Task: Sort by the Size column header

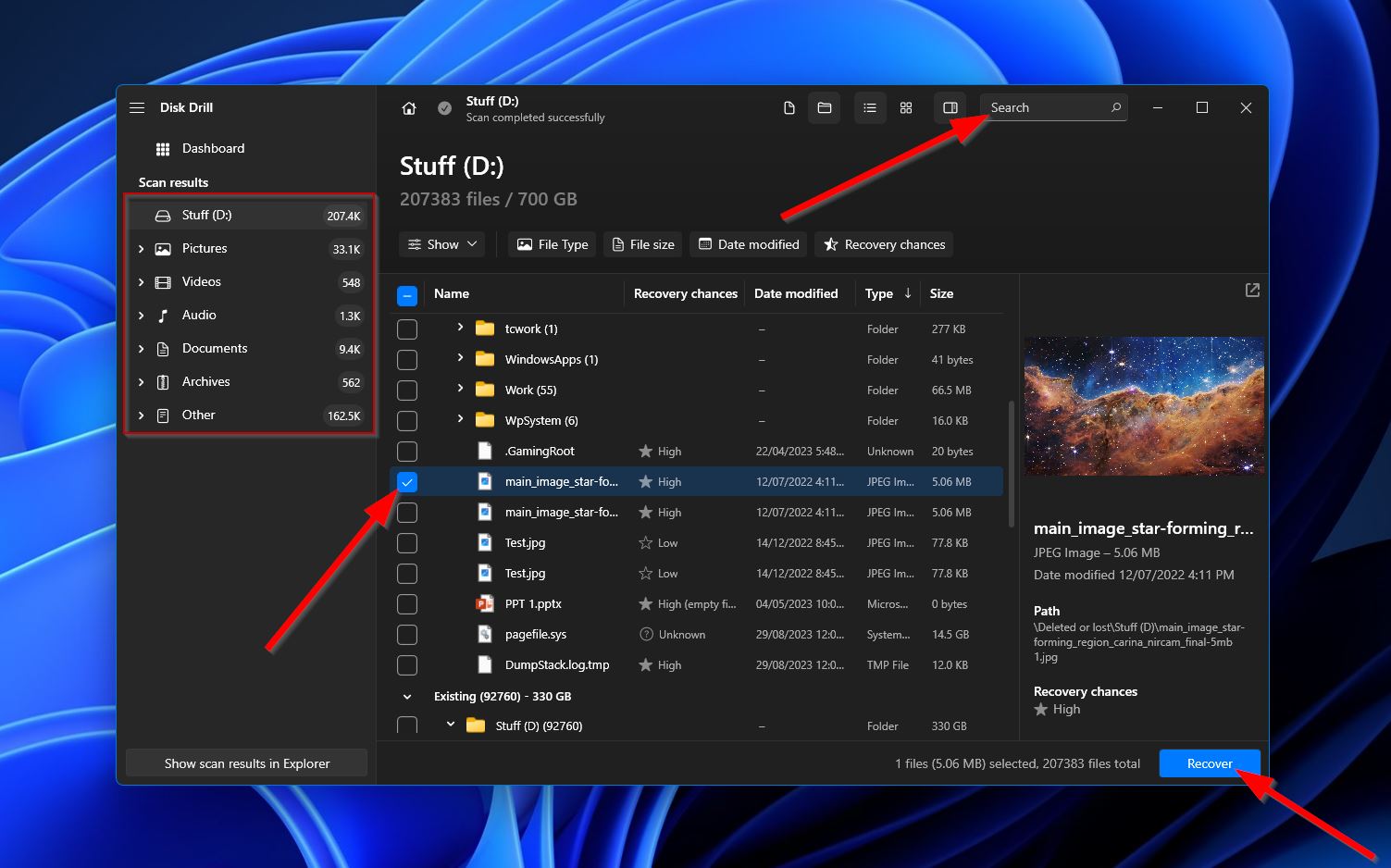Action: point(941,293)
